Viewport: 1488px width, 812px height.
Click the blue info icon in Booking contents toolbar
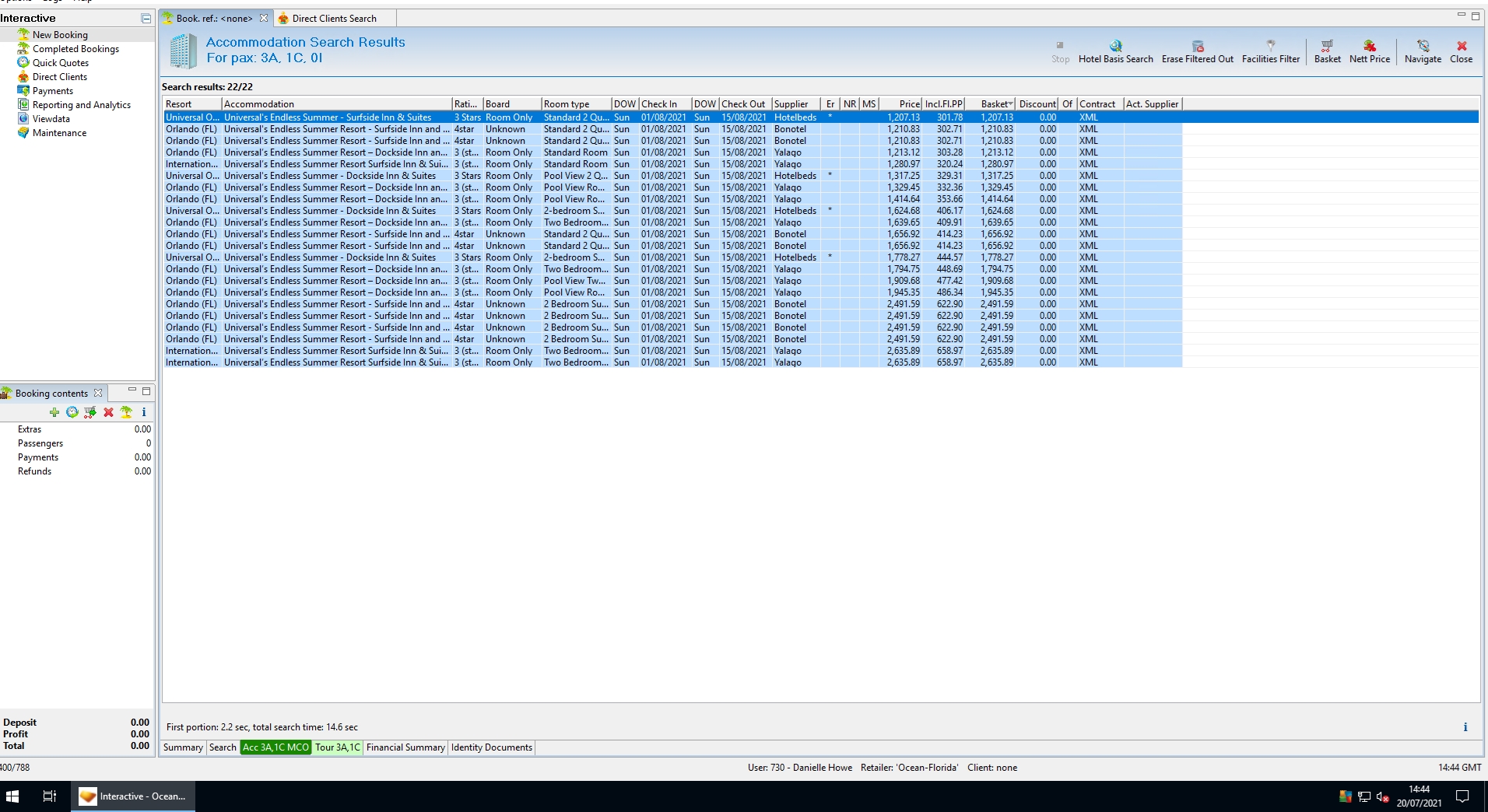[144, 412]
